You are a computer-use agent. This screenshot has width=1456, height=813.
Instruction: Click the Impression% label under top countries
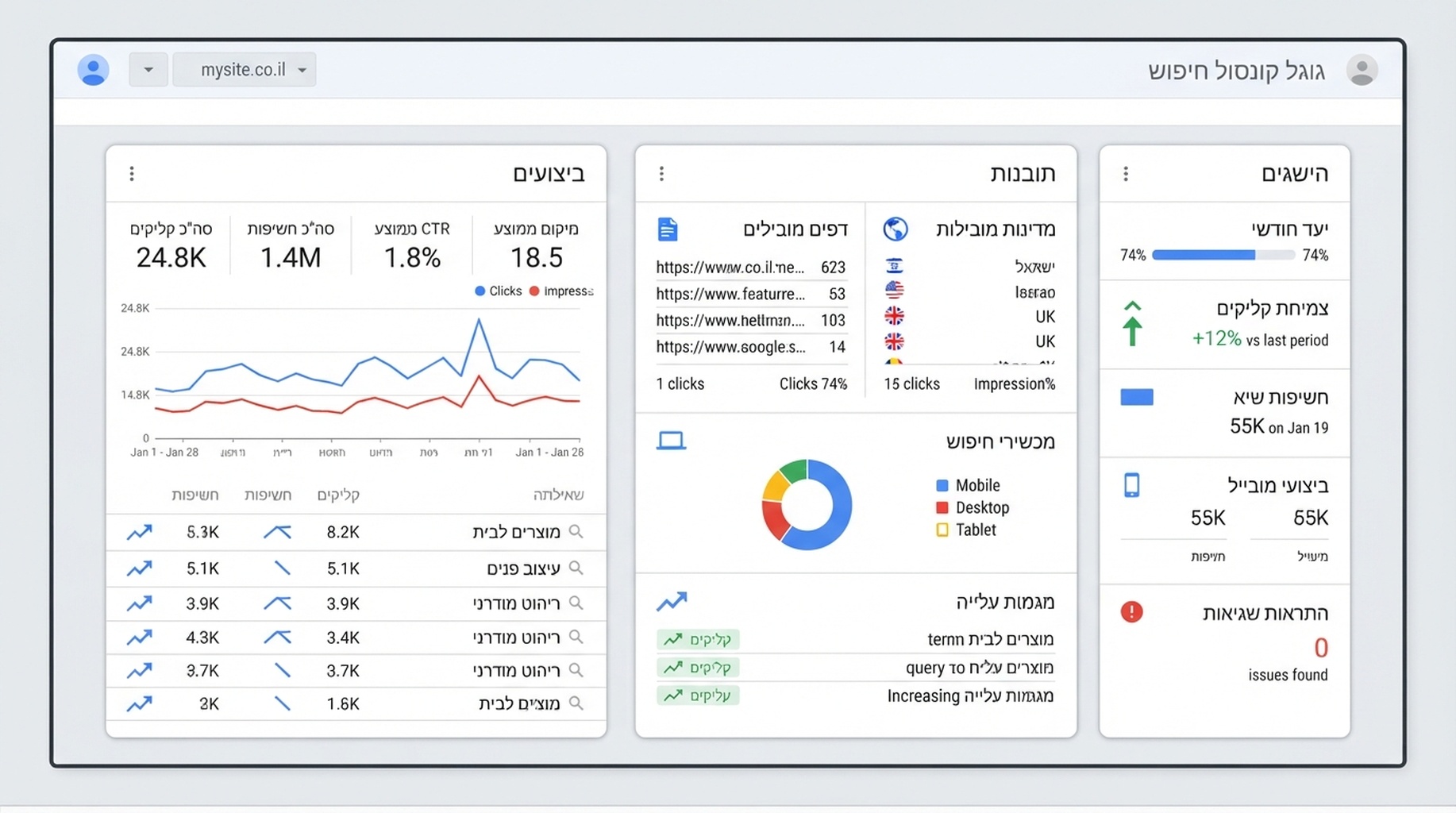tap(1014, 383)
